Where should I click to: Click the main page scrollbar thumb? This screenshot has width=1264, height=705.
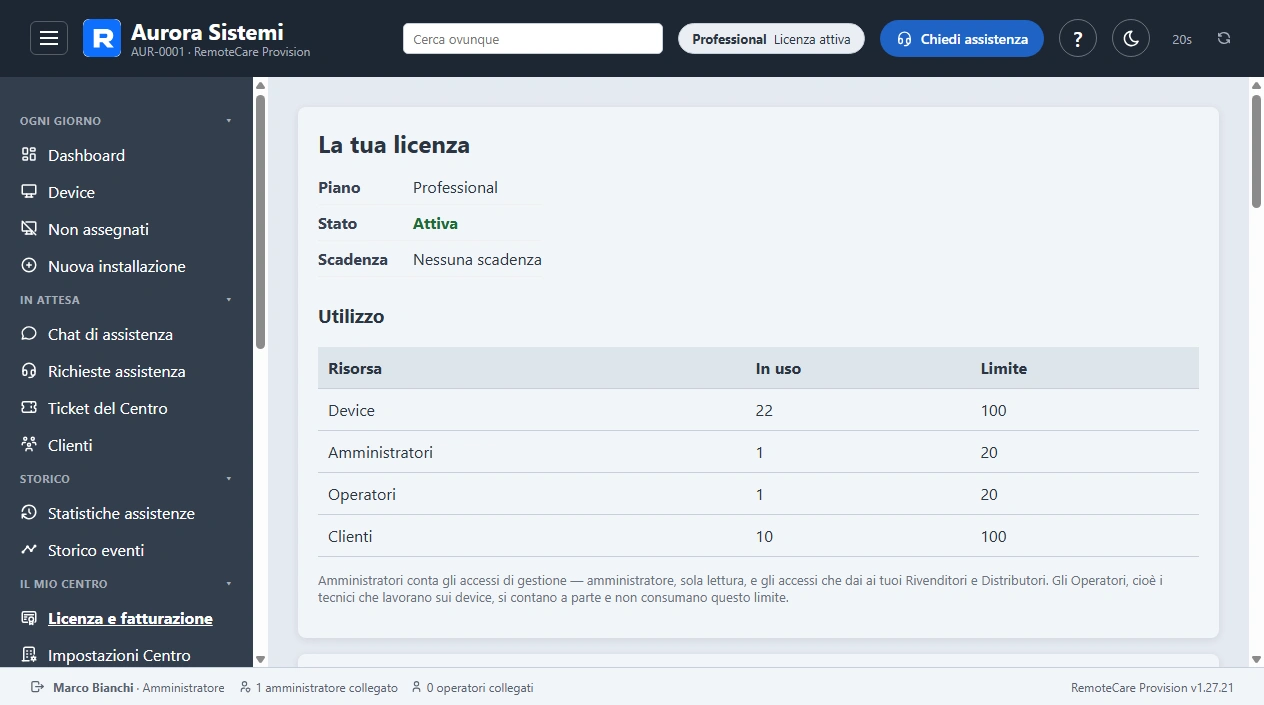[x=1257, y=151]
